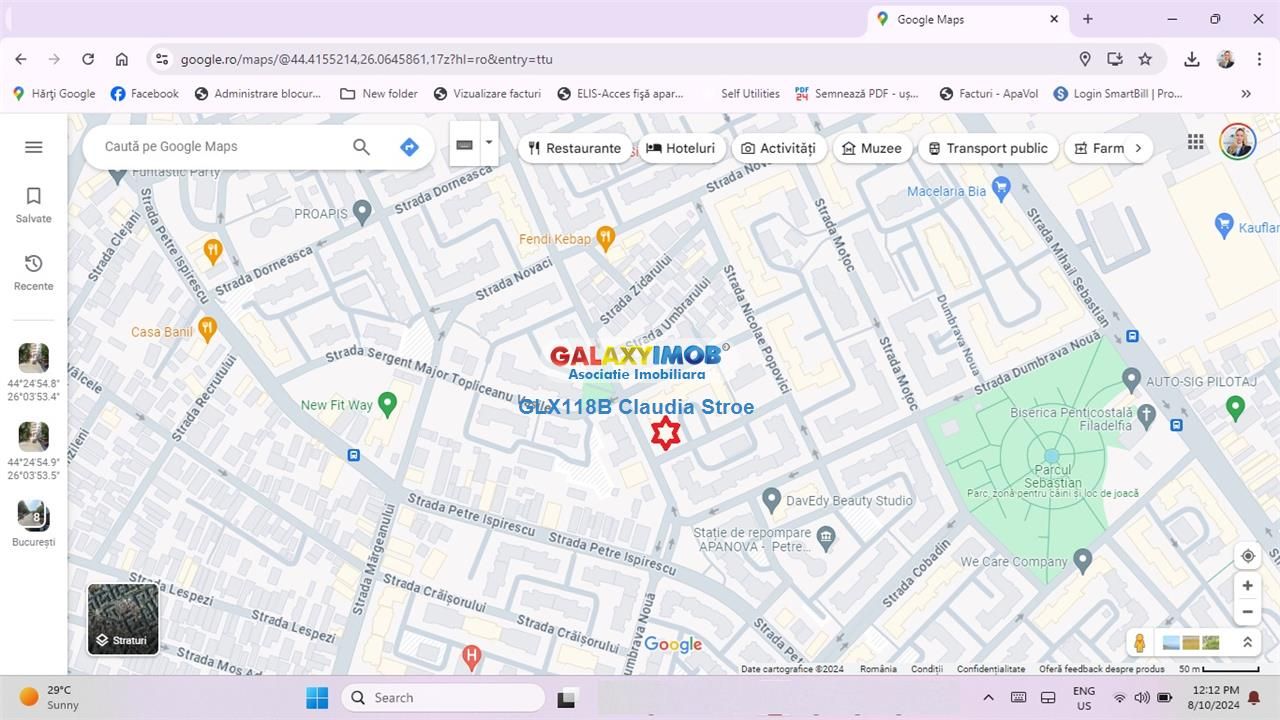
Task: Click the Salvate bookmark icon
Action: pyautogui.click(x=33, y=196)
